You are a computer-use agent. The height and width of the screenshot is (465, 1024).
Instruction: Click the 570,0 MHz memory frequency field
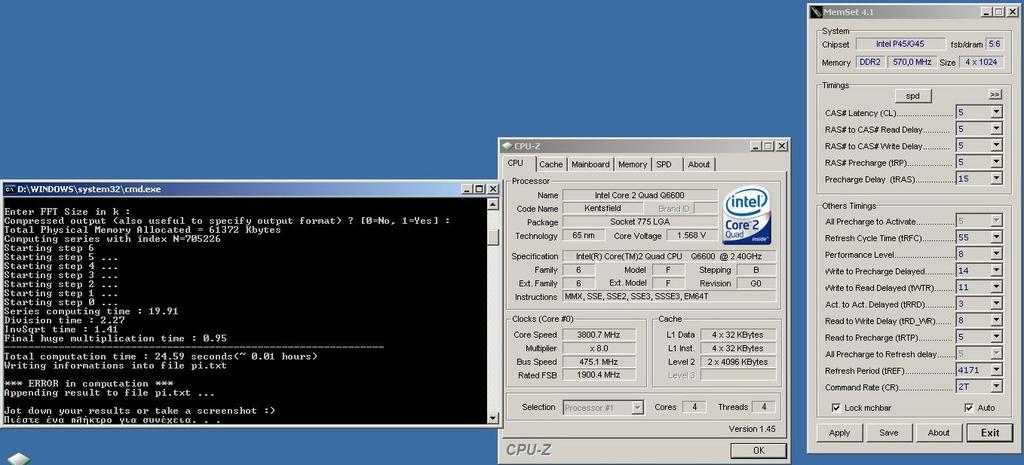914,62
